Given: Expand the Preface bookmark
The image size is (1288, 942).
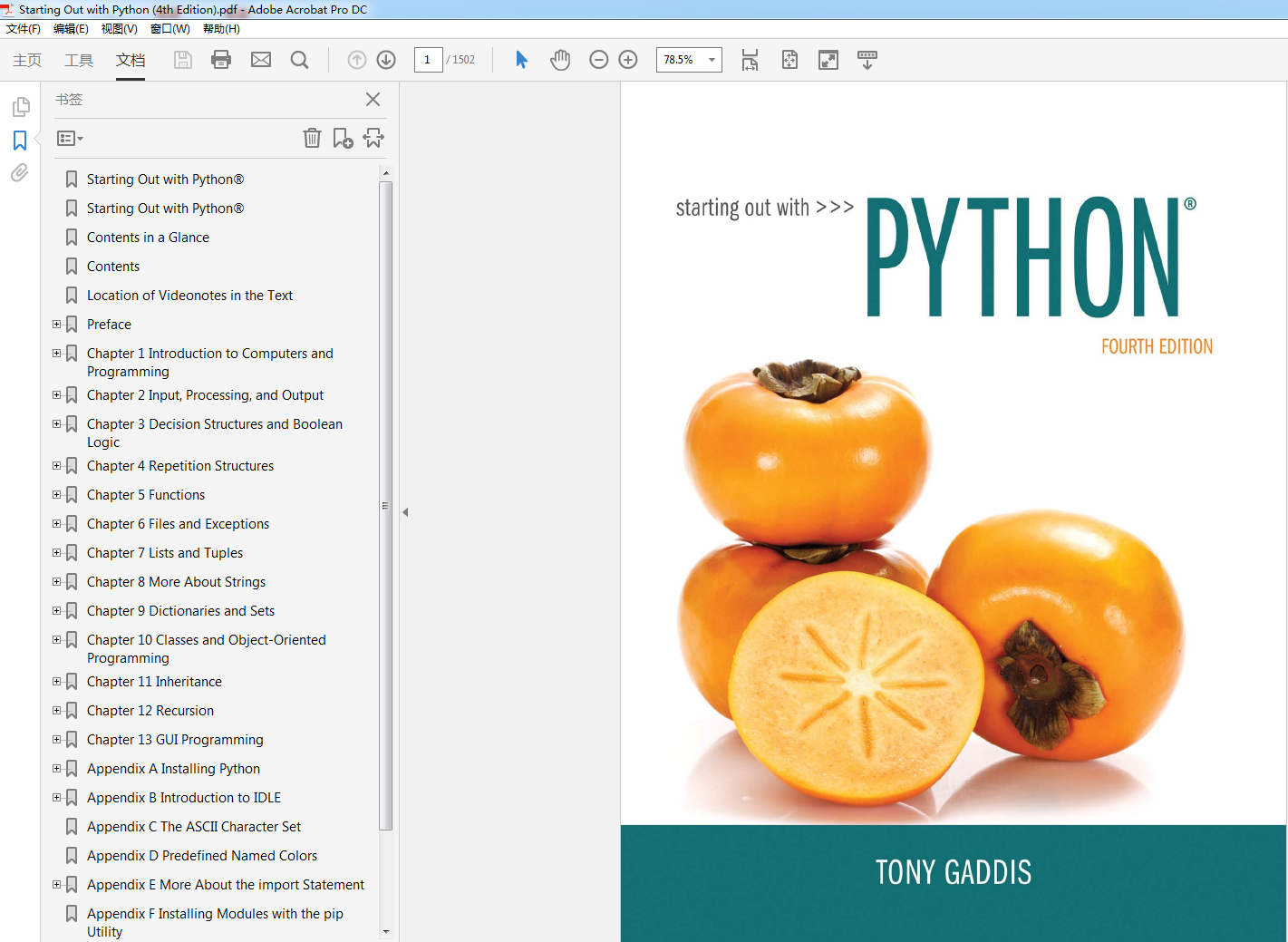Looking at the screenshot, I should 56,324.
